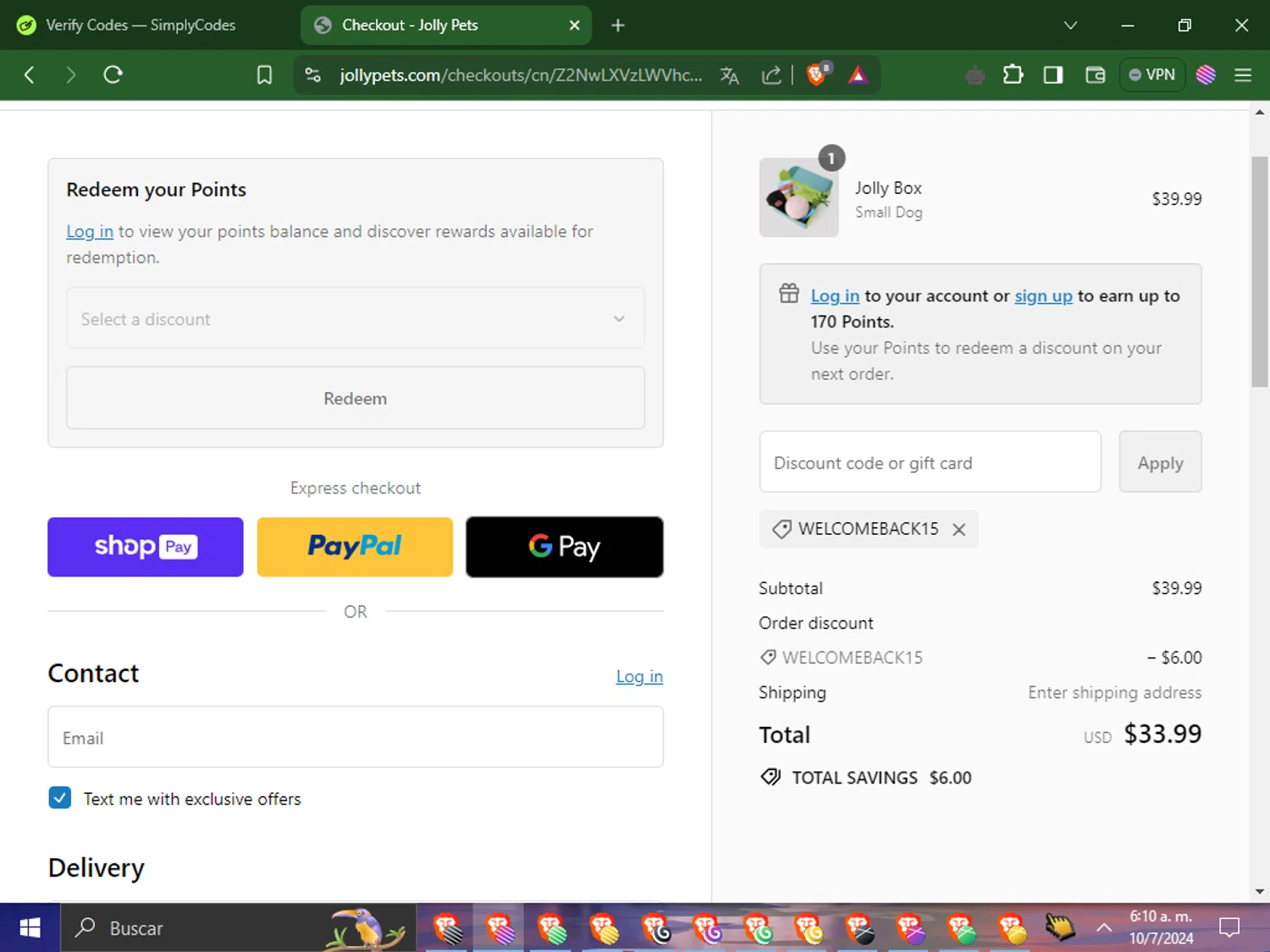Open Brave Shields panel
The width and height of the screenshot is (1270, 952).
tap(818, 74)
